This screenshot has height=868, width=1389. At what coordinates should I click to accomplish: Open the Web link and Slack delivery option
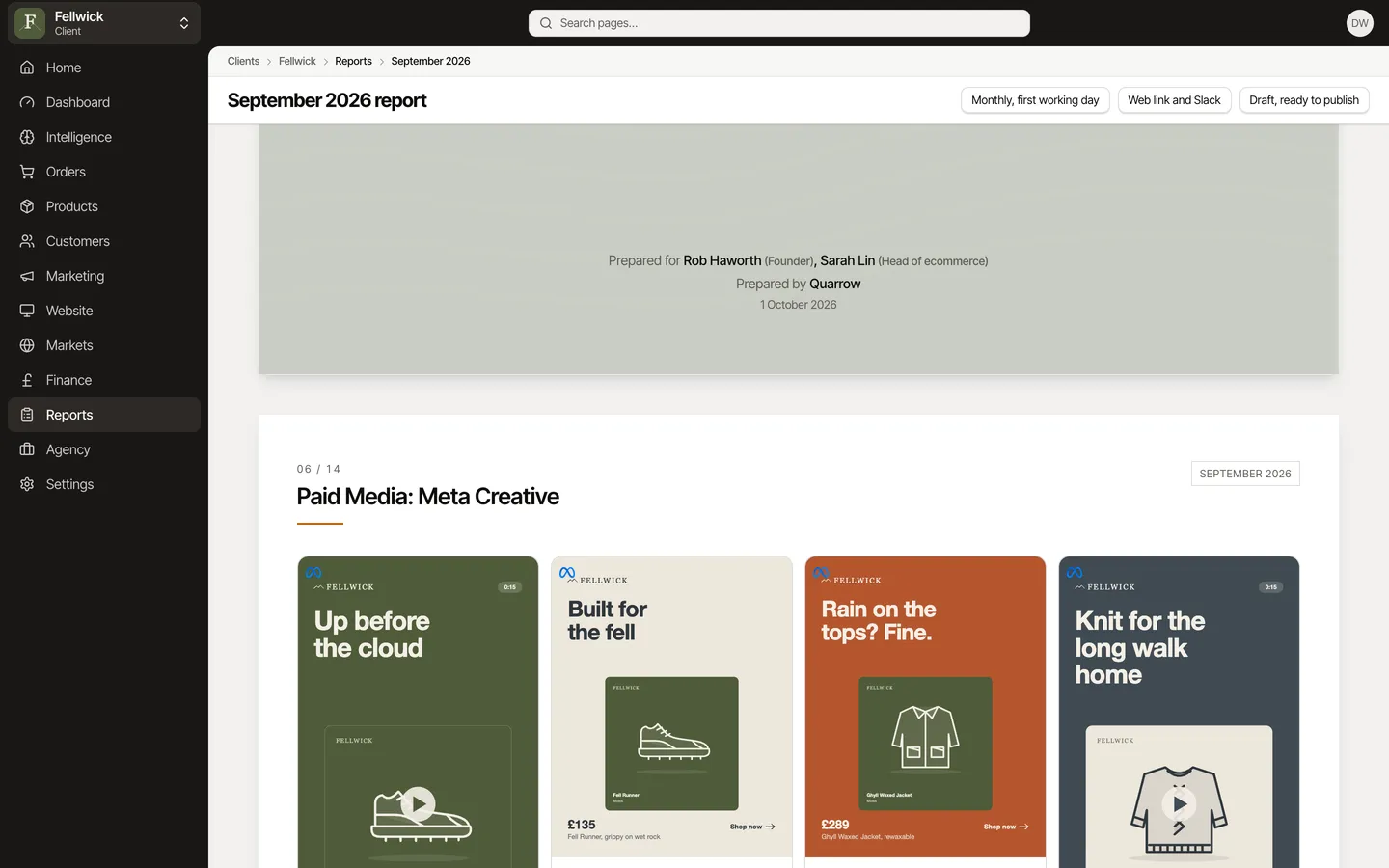pos(1174,100)
